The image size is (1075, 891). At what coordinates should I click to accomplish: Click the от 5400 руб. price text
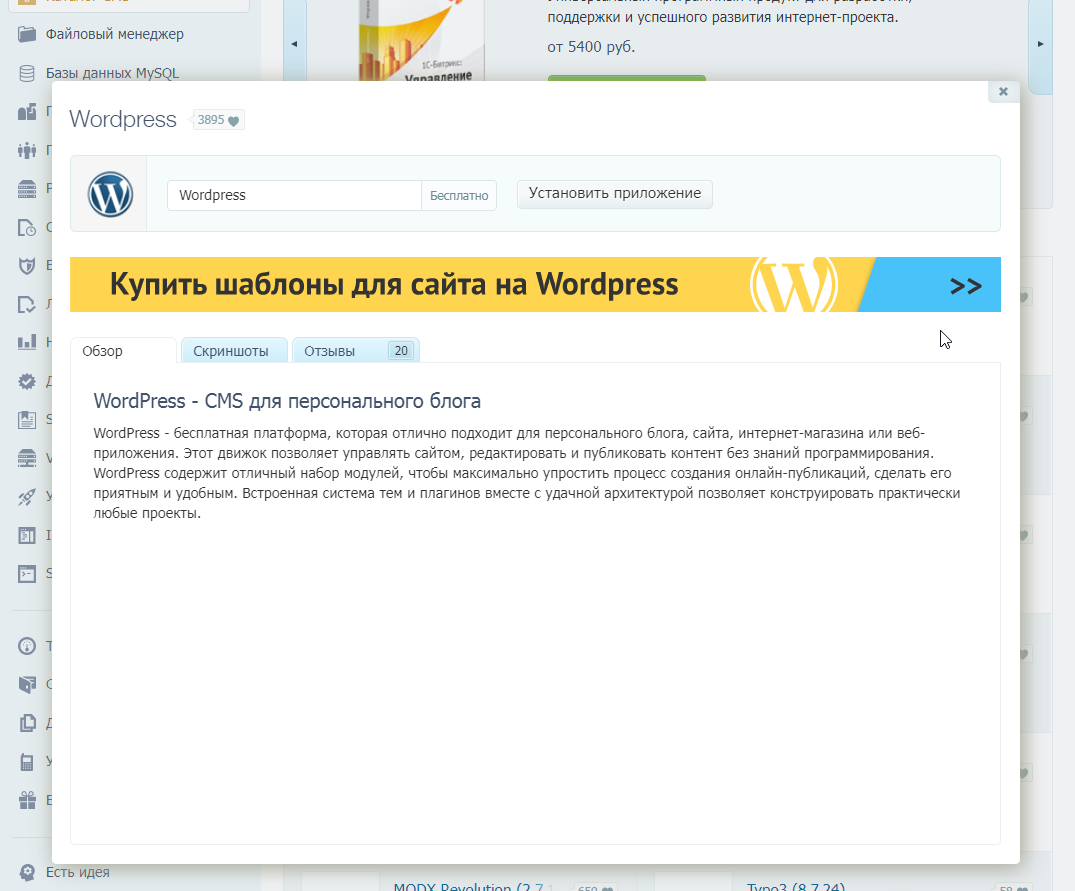coord(591,47)
